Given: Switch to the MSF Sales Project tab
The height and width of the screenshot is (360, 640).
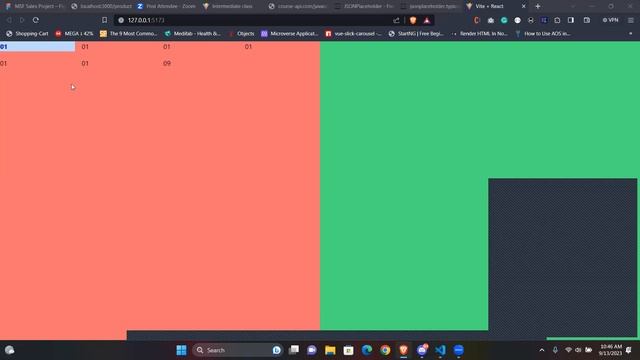Looking at the screenshot, I should (36, 6).
